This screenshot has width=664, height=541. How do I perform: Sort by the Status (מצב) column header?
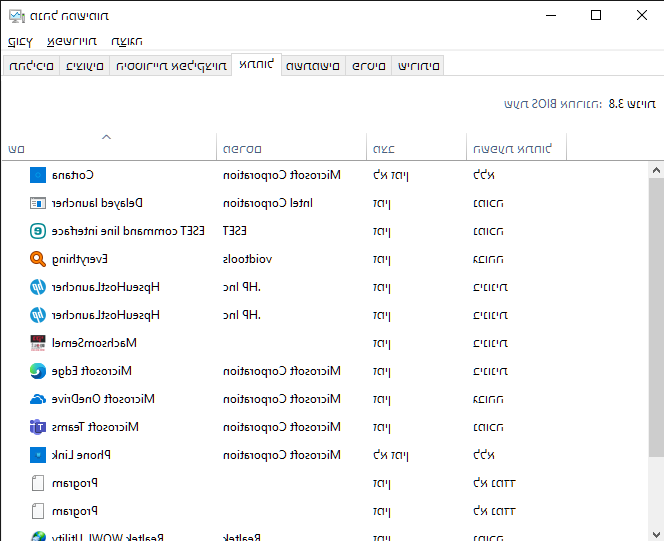tap(416, 149)
